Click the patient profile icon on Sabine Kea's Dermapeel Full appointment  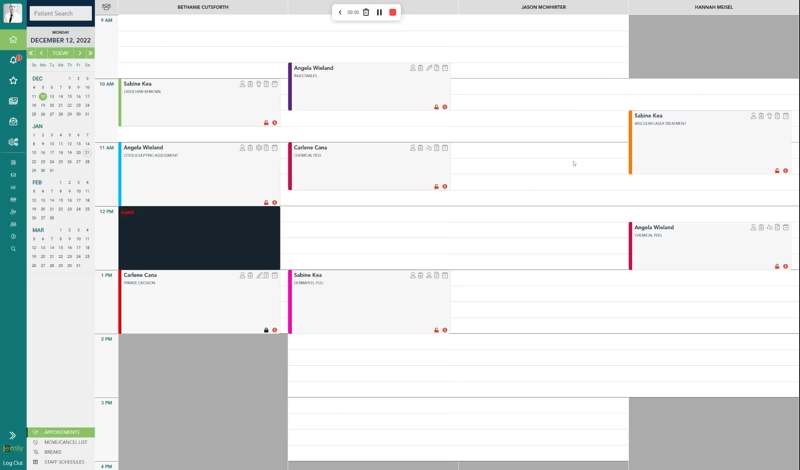click(413, 274)
